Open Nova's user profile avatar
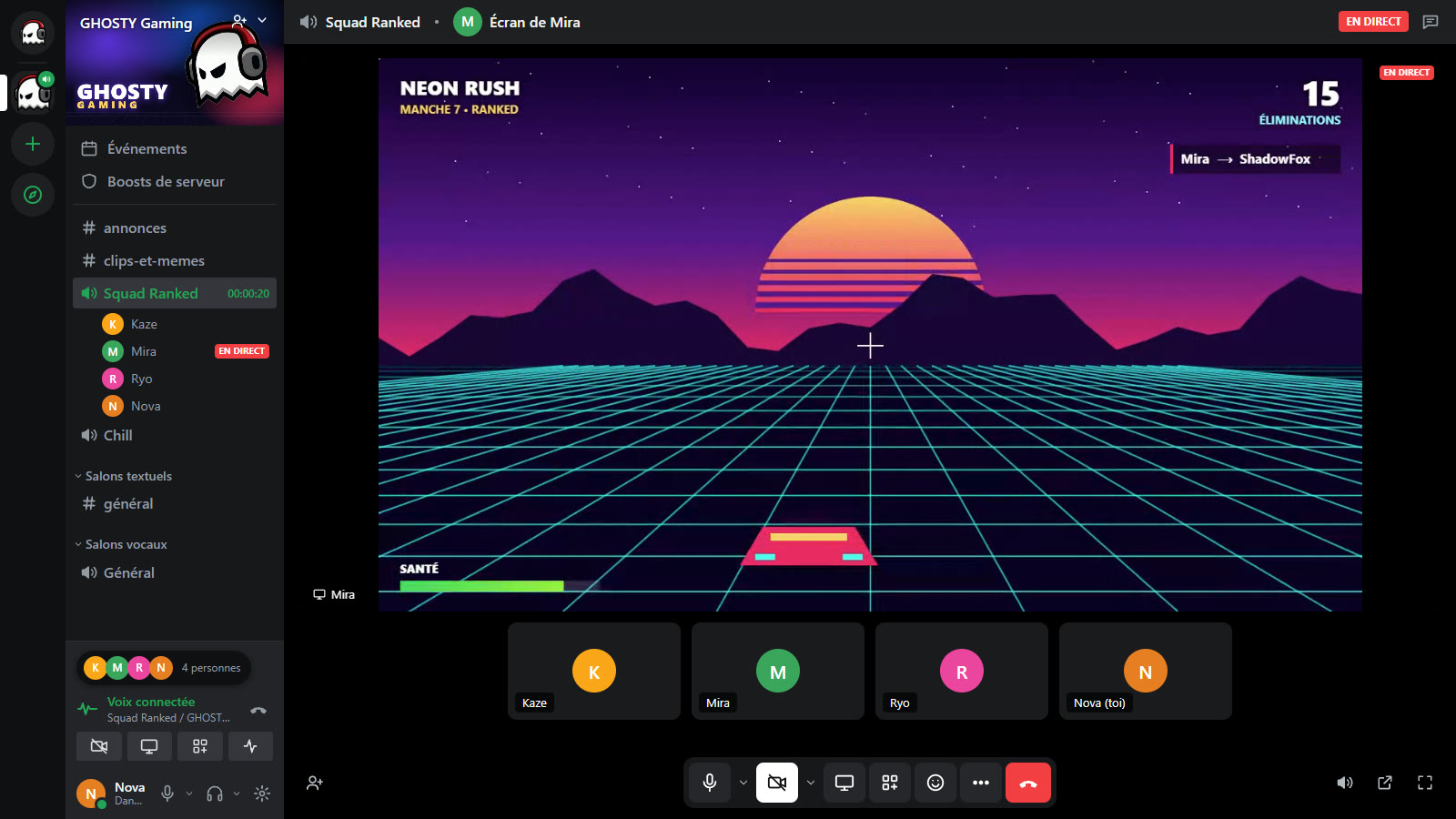Image resolution: width=1456 pixels, height=819 pixels. coord(91,794)
